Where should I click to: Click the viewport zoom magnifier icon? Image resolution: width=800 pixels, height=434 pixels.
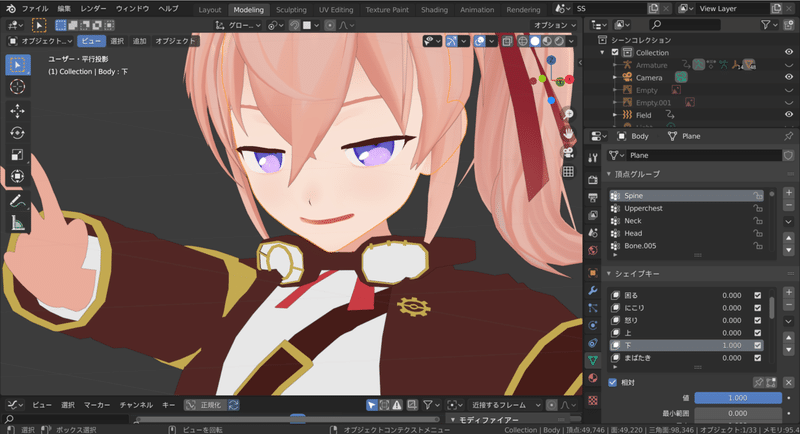[x=568, y=114]
